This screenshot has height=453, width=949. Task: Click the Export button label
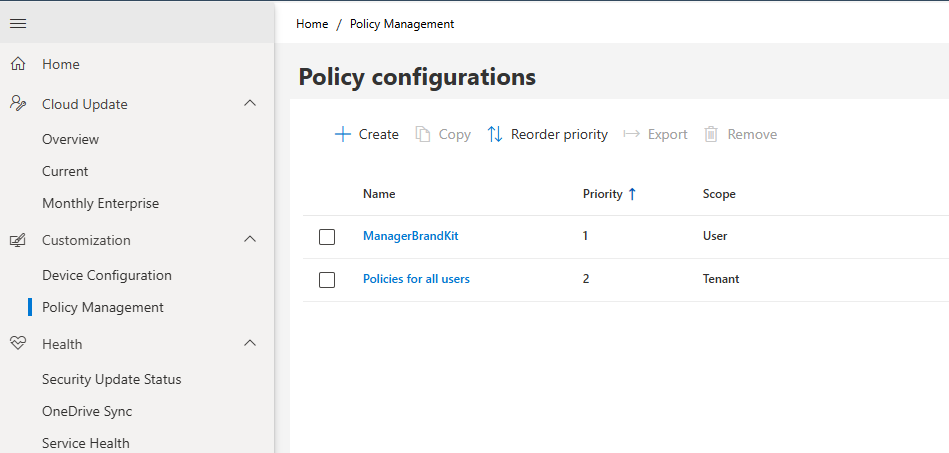668,134
